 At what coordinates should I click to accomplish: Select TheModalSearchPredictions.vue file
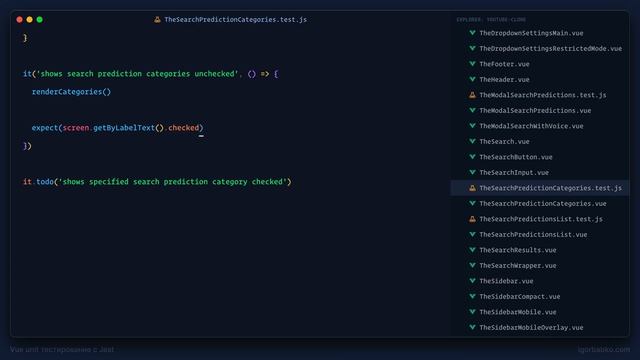point(535,111)
